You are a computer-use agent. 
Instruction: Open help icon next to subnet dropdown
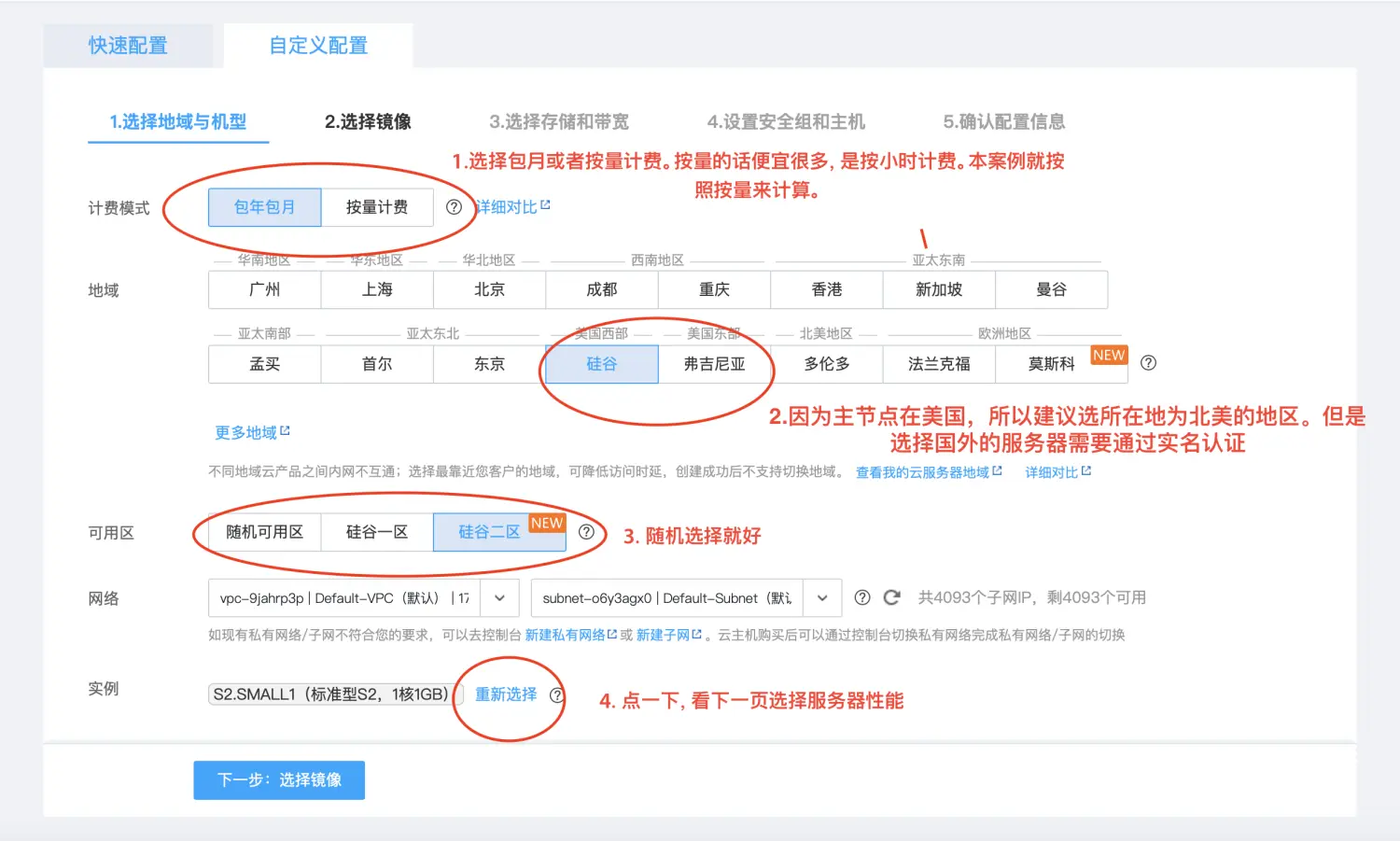(862, 597)
